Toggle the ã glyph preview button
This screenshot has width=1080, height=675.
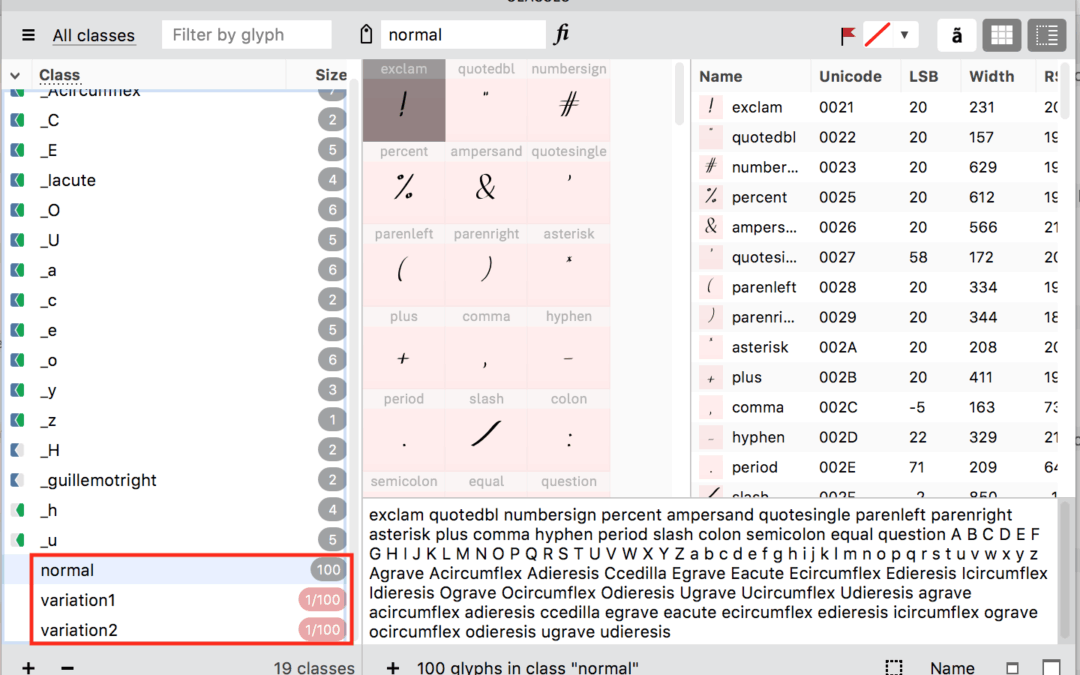click(x=957, y=35)
